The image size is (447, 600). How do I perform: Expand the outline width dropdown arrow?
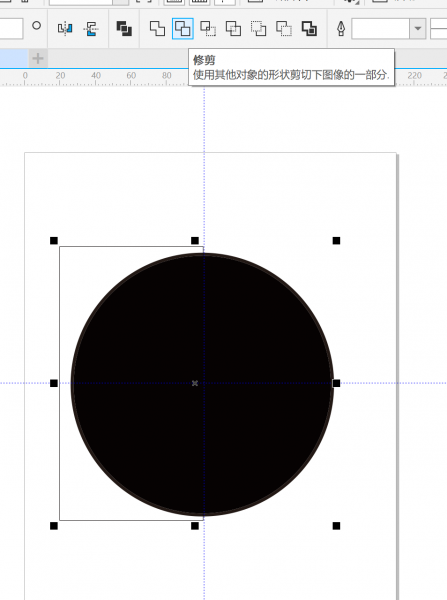click(418, 29)
